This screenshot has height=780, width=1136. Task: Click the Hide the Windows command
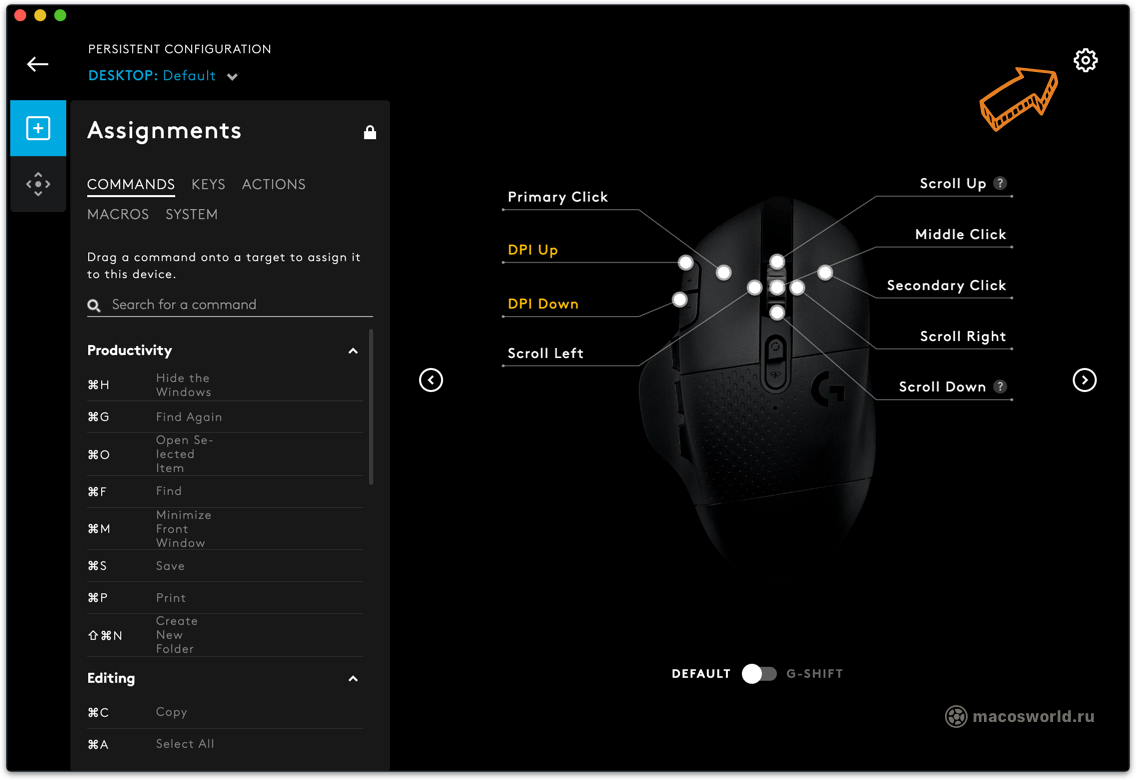(x=225, y=385)
